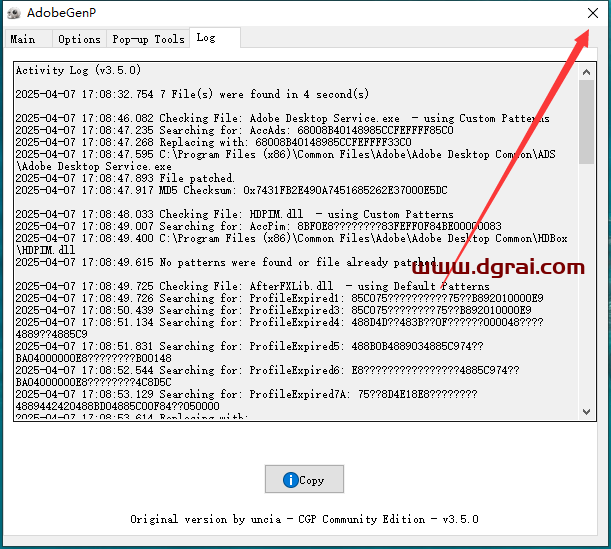Click the 'Checking File: AfterFXLib.dll' log line
This screenshot has width=611, height=549.
point(253,286)
